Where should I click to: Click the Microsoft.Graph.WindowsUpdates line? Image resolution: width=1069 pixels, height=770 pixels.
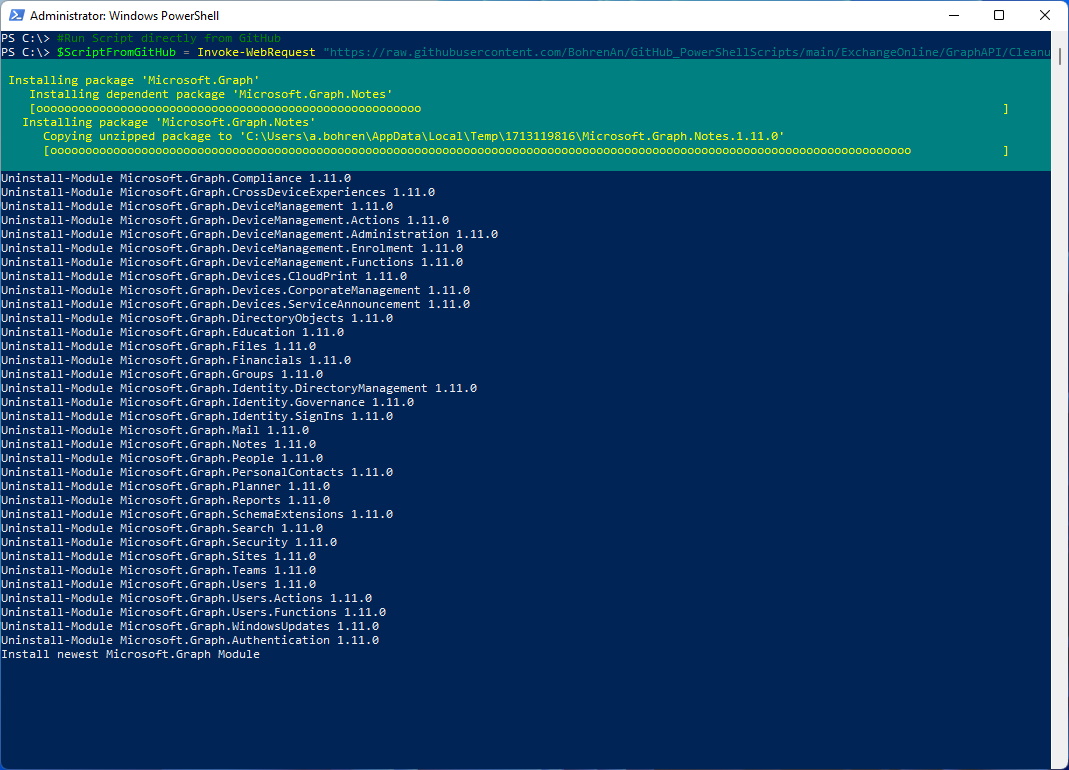[190, 626]
